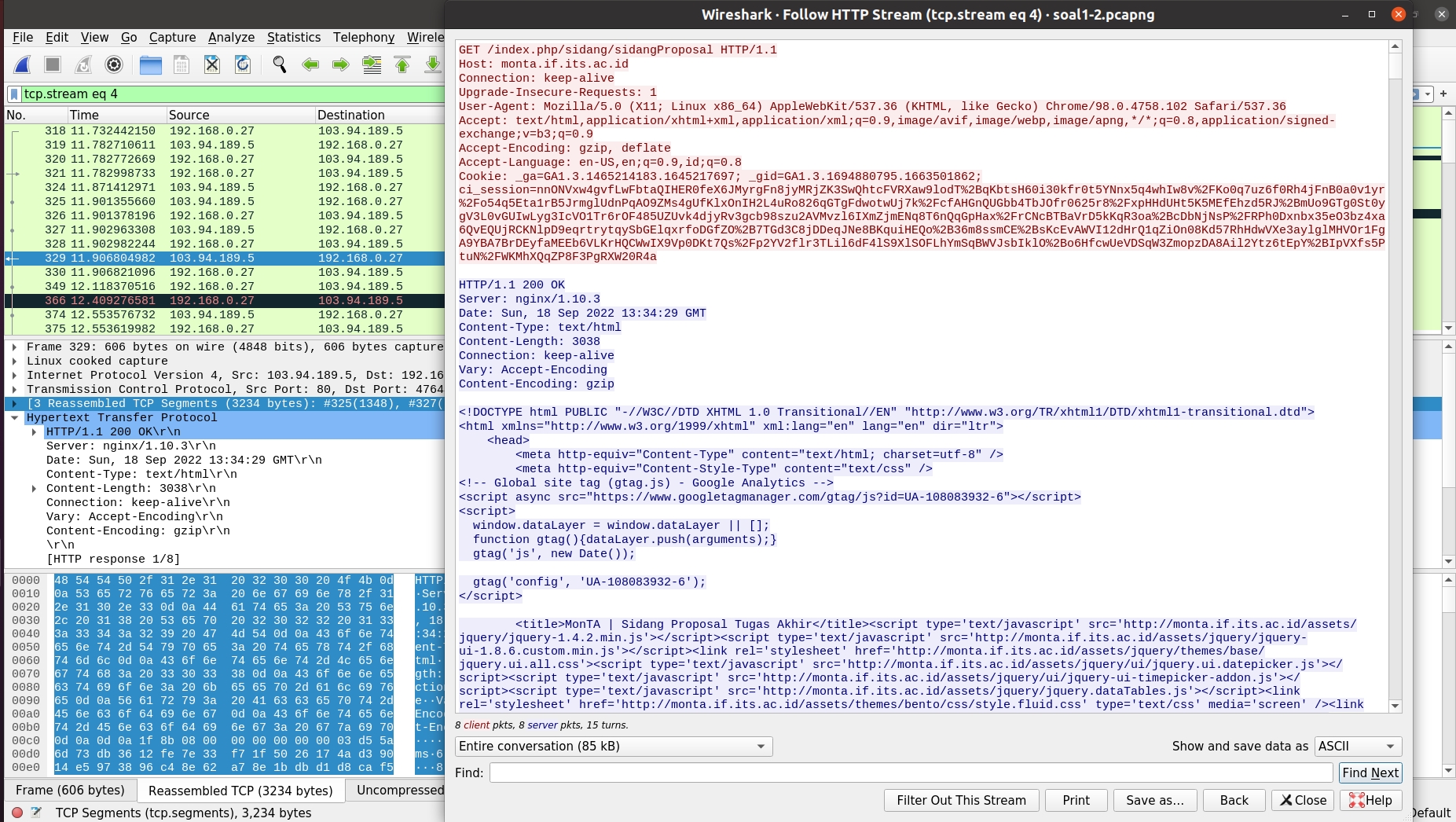This screenshot has width=1456, height=822.
Task: Collapse the Hypertext Transfer Protocol item
Action: click(15, 417)
